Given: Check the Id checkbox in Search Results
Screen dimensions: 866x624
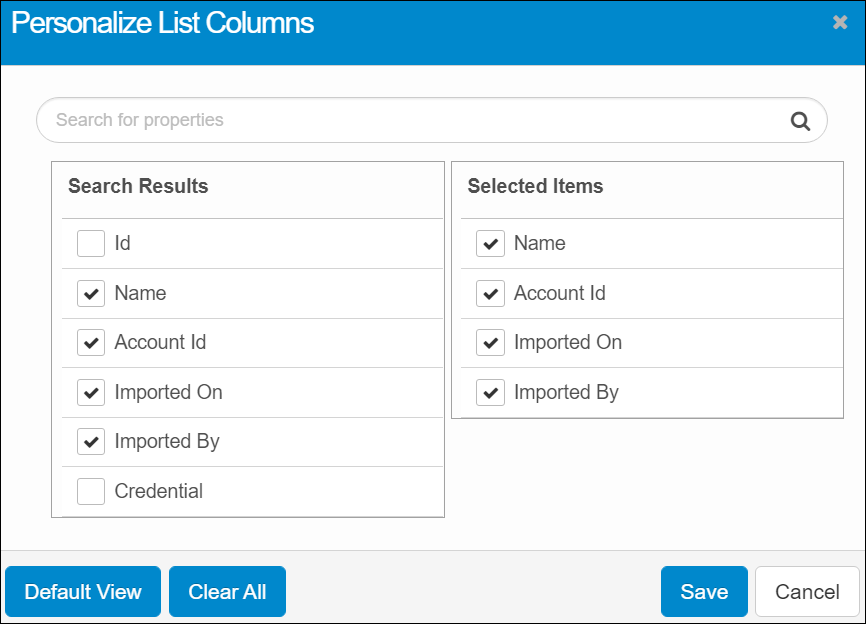Looking at the screenshot, I should point(91,244).
